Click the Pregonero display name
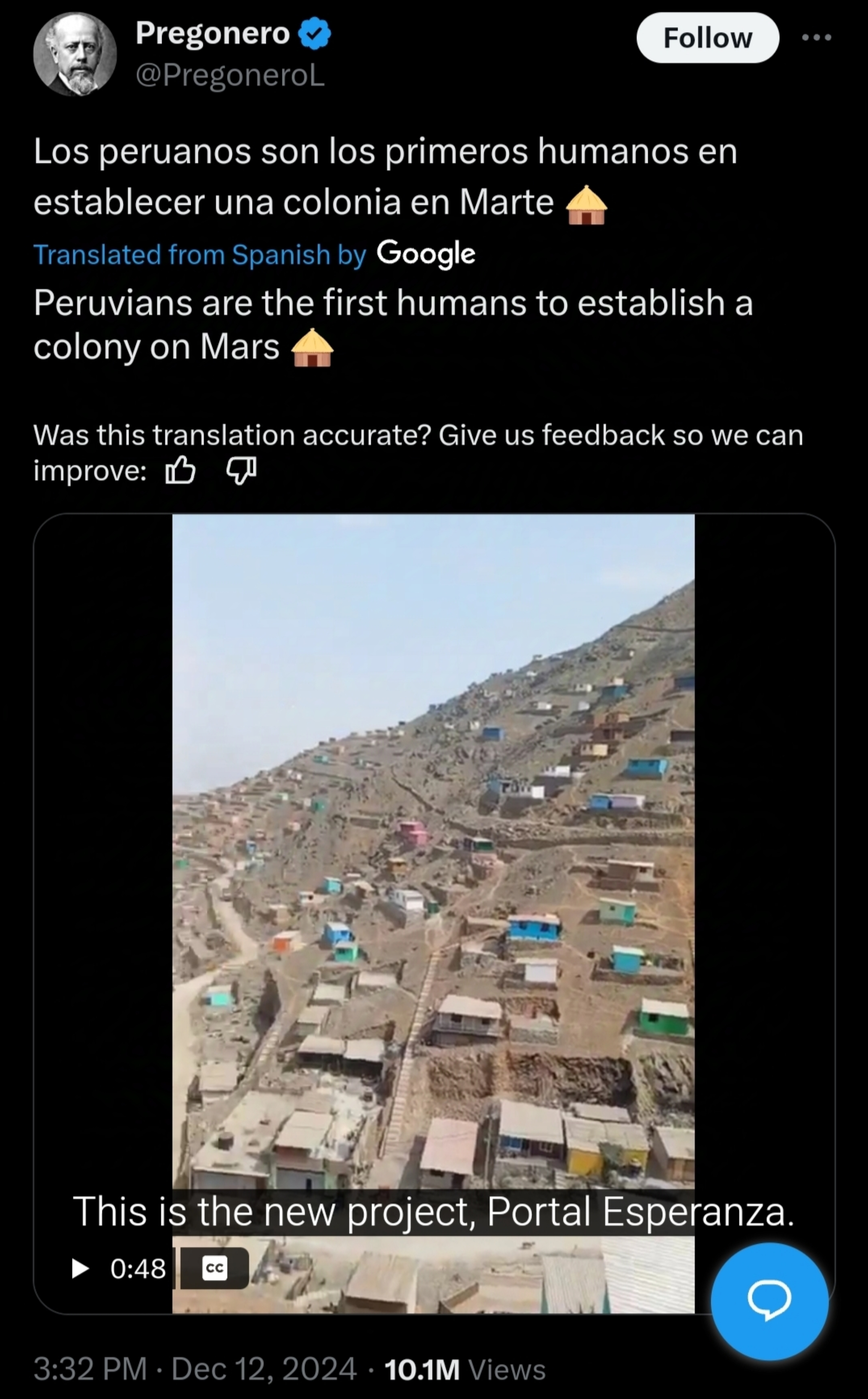Screen dimensions: 868x1399 tap(213, 33)
